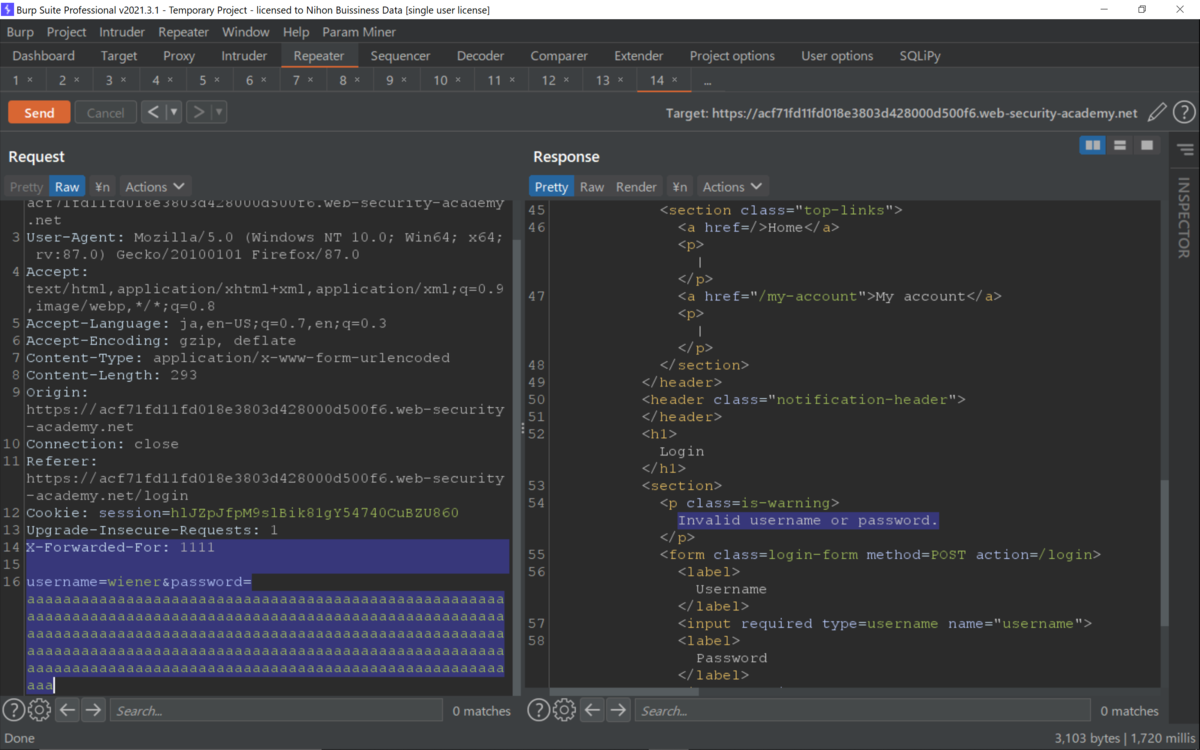This screenshot has width=1200, height=750.
Task: Switch to the Decoder tab
Action: (480, 56)
